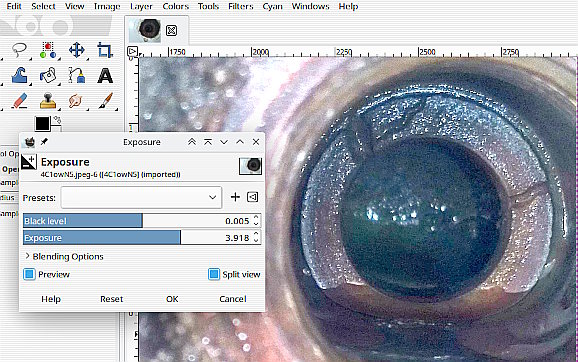The image size is (578, 362).
Task: Choose the Clone stamp tool
Action: pos(48,100)
